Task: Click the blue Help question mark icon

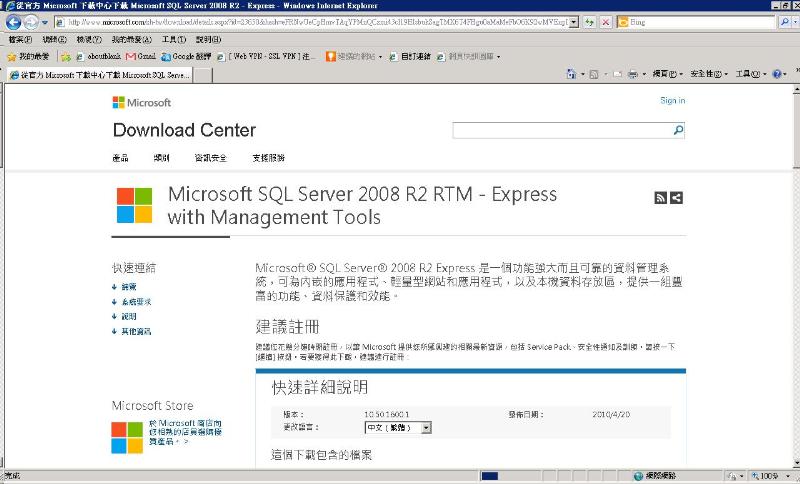Action: 777,74
